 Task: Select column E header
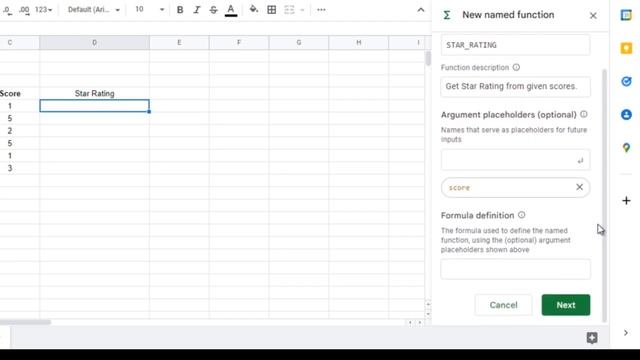179,42
